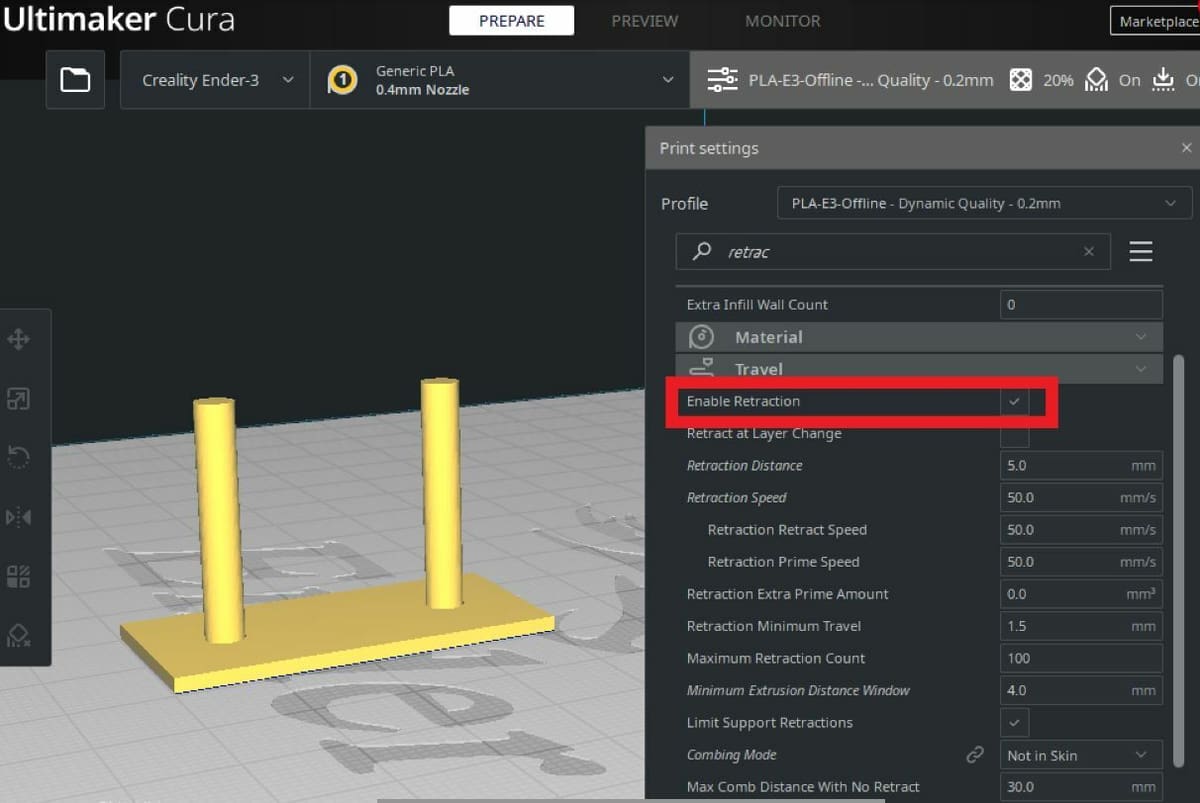Click the Travel category icon

[702, 368]
